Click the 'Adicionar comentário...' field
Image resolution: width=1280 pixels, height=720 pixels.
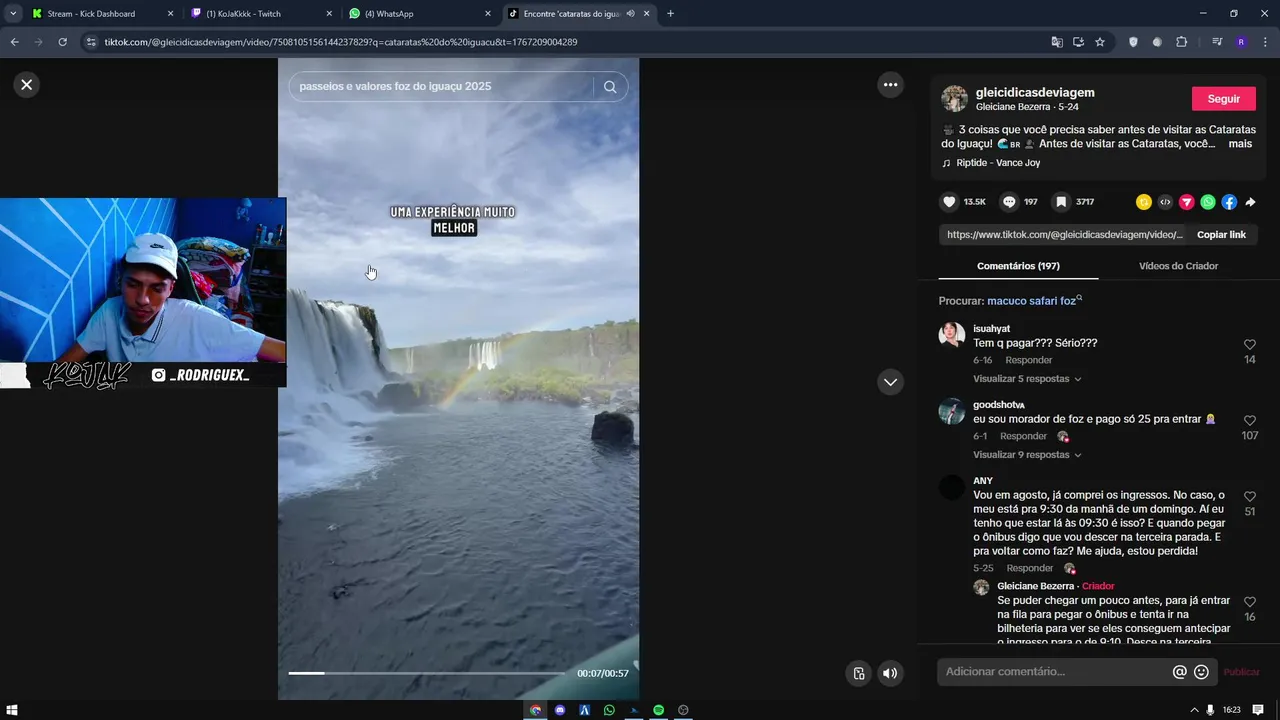pyautogui.click(x=1055, y=672)
